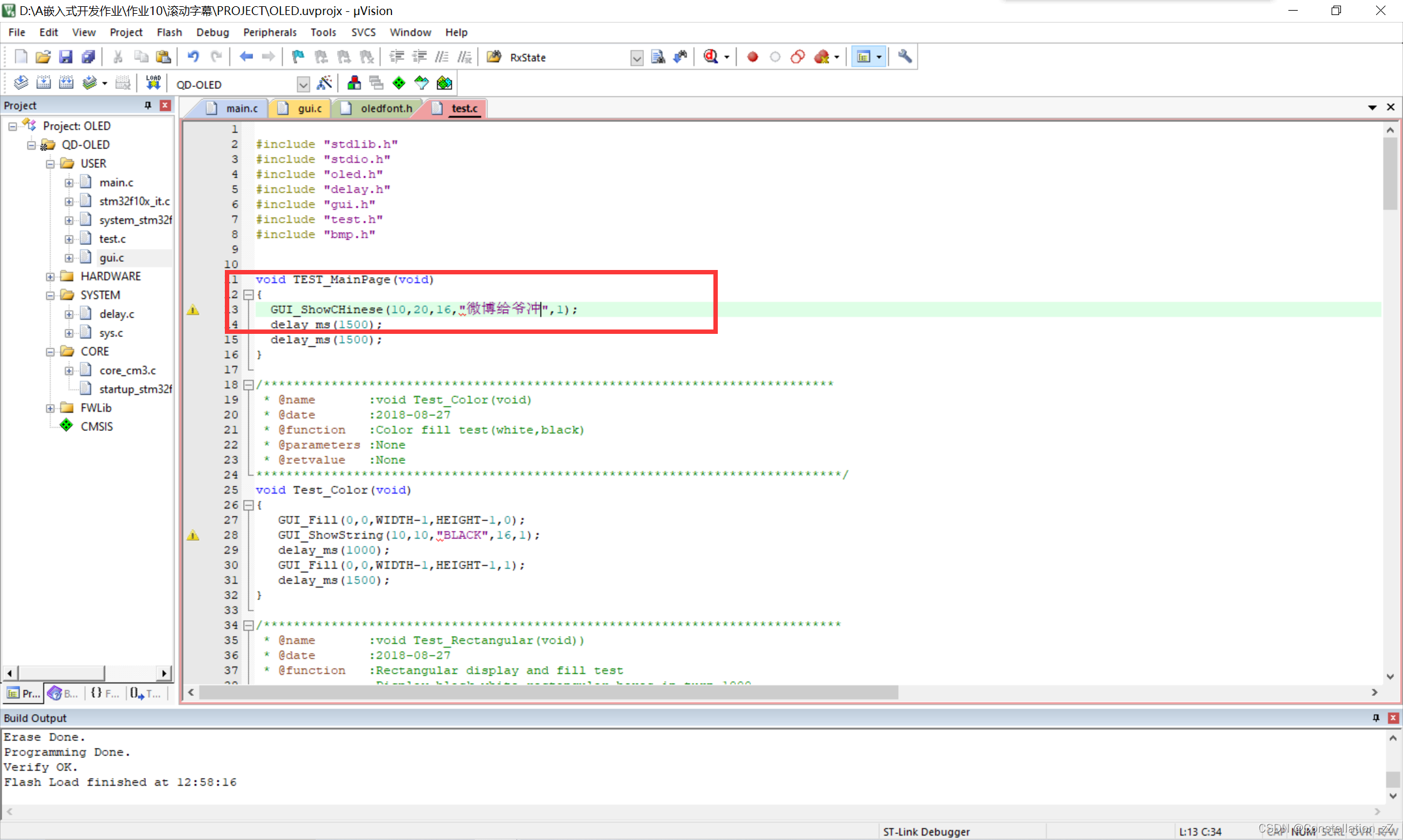Switch to the oledfont.h tab

pos(386,108)
